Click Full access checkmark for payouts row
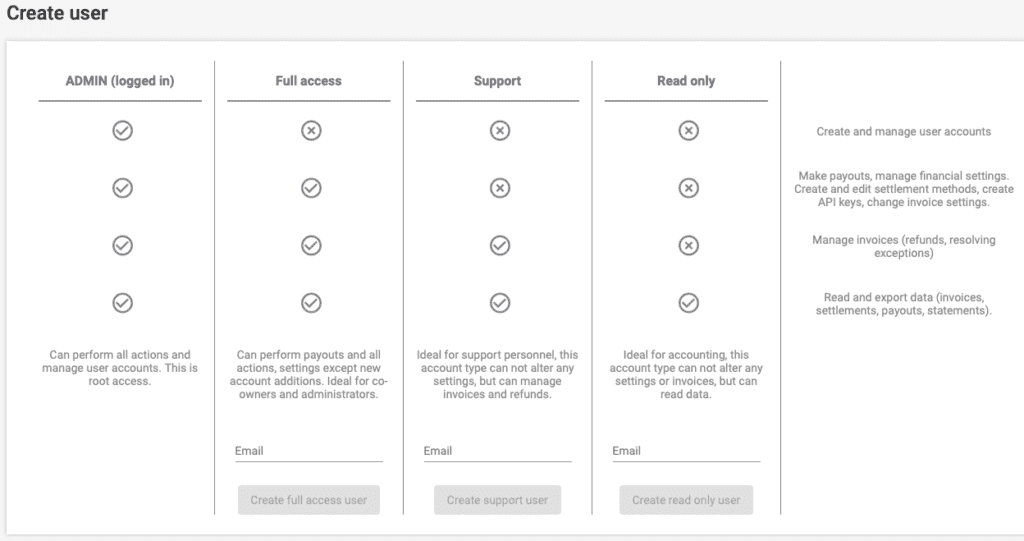 311,188
